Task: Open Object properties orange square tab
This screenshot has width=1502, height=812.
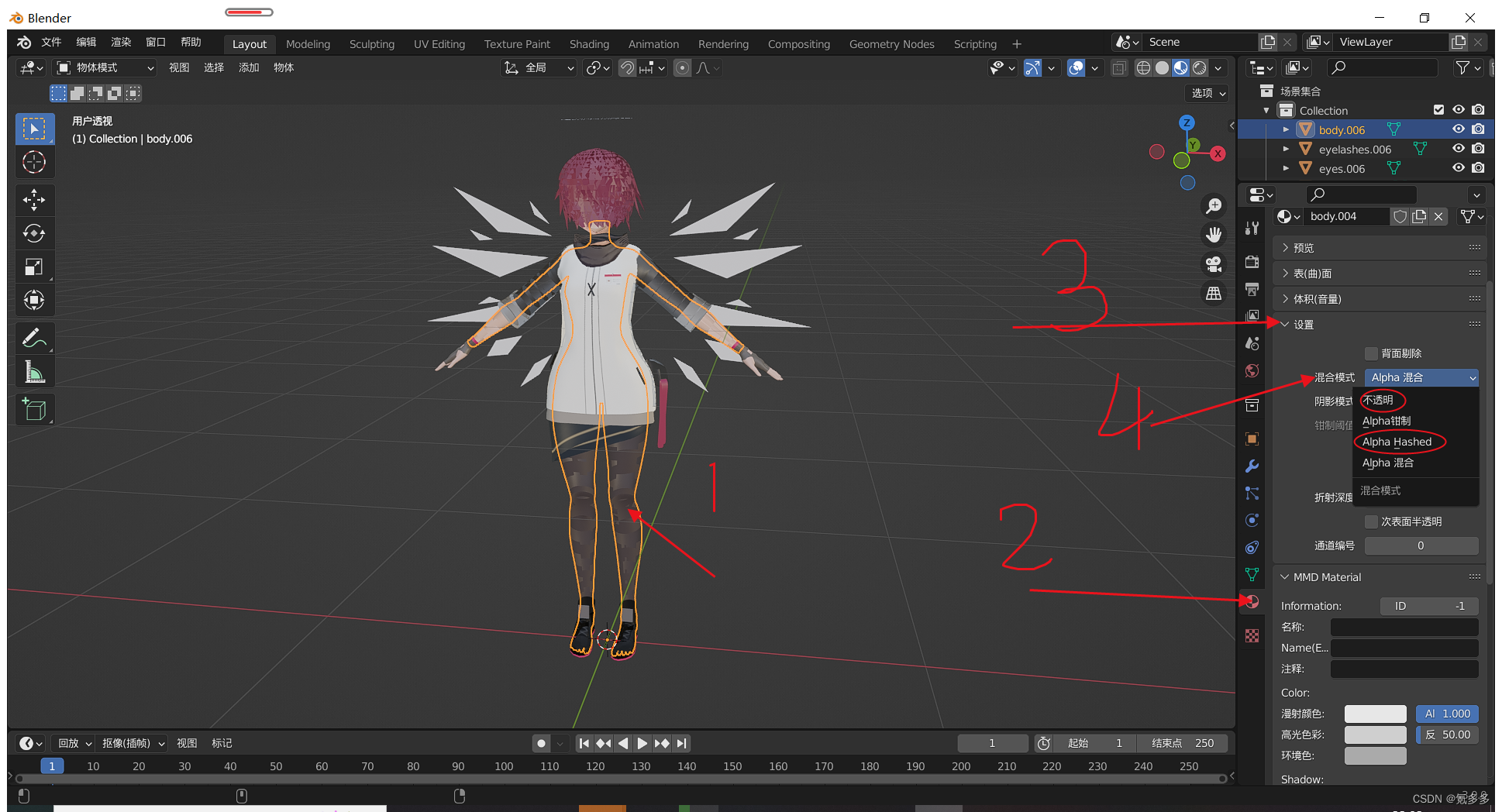Action: click(x=1252, y=439)
